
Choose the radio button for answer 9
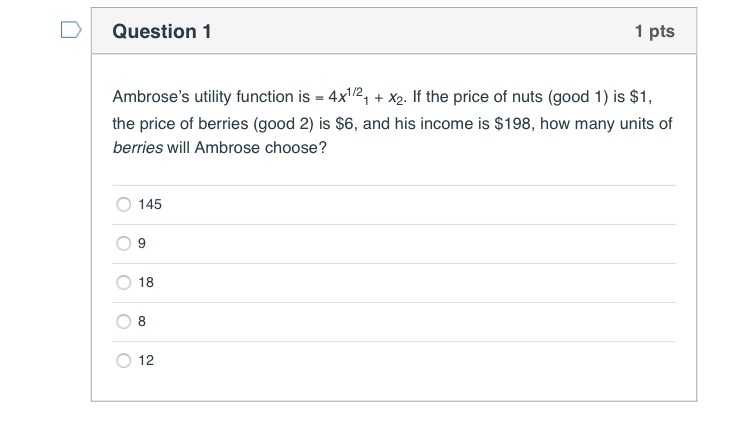(124, 243)
